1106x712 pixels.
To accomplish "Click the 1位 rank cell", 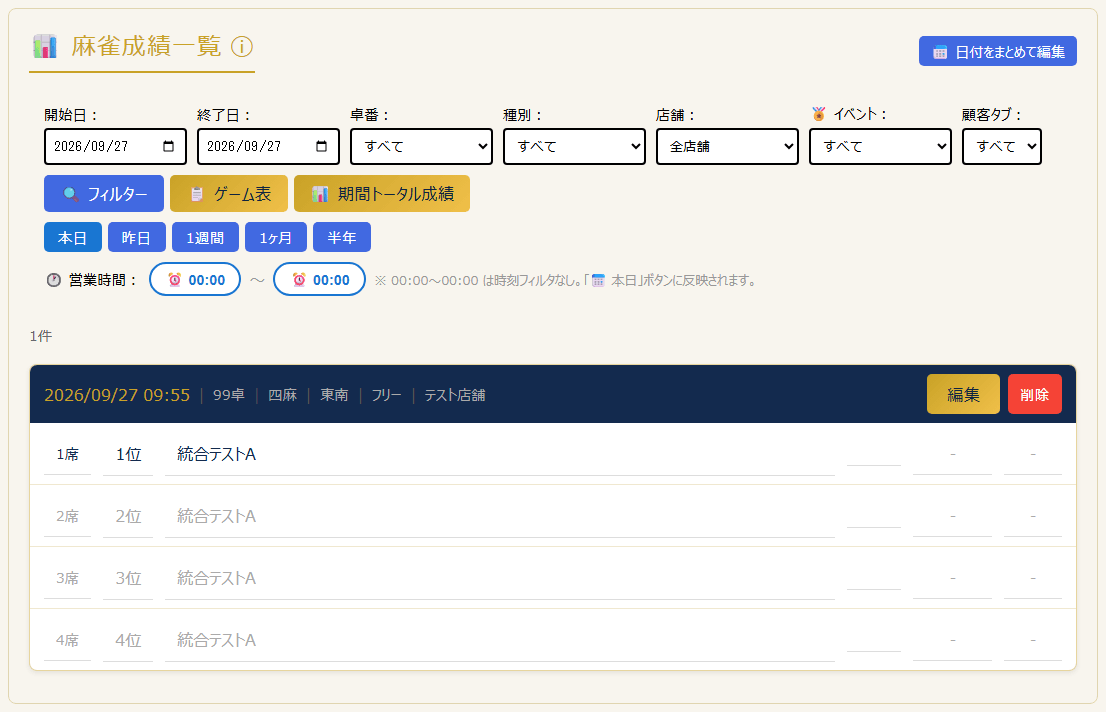I will (x=128, y=454).
